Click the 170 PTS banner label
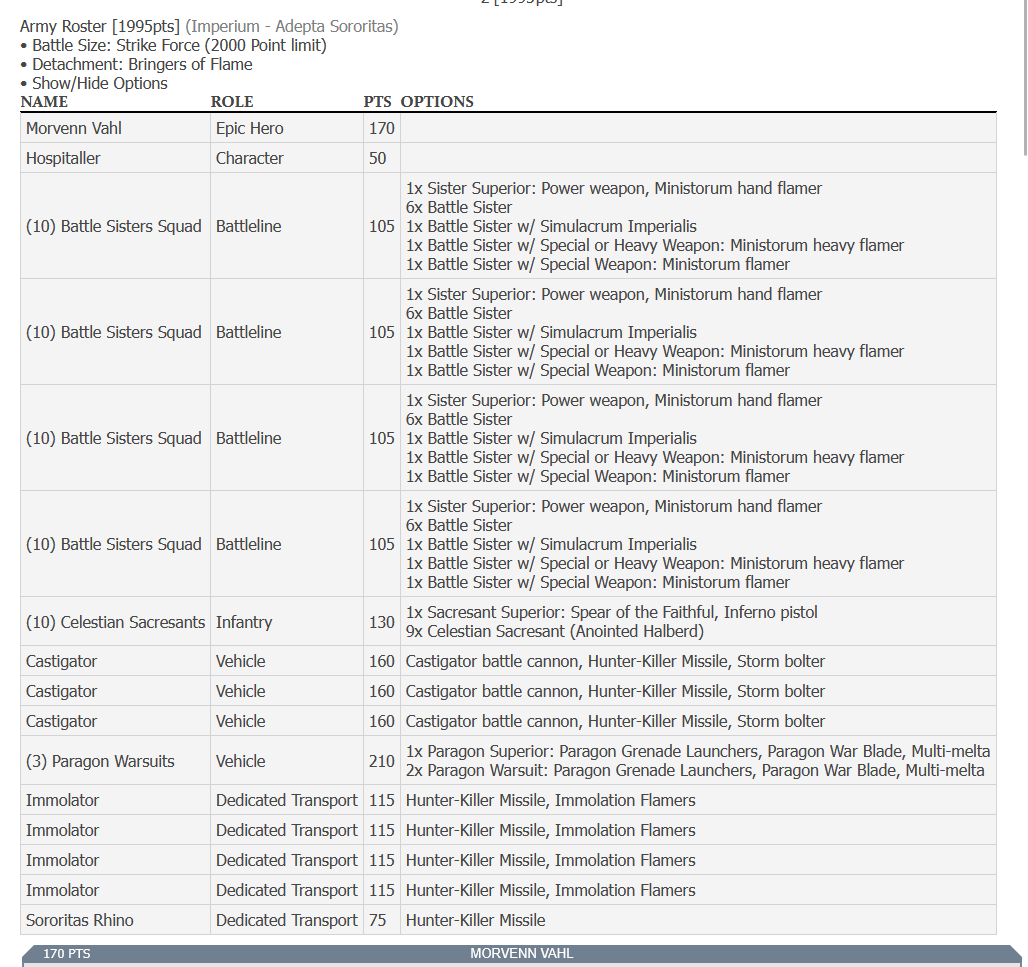 [x=67, y=954]
